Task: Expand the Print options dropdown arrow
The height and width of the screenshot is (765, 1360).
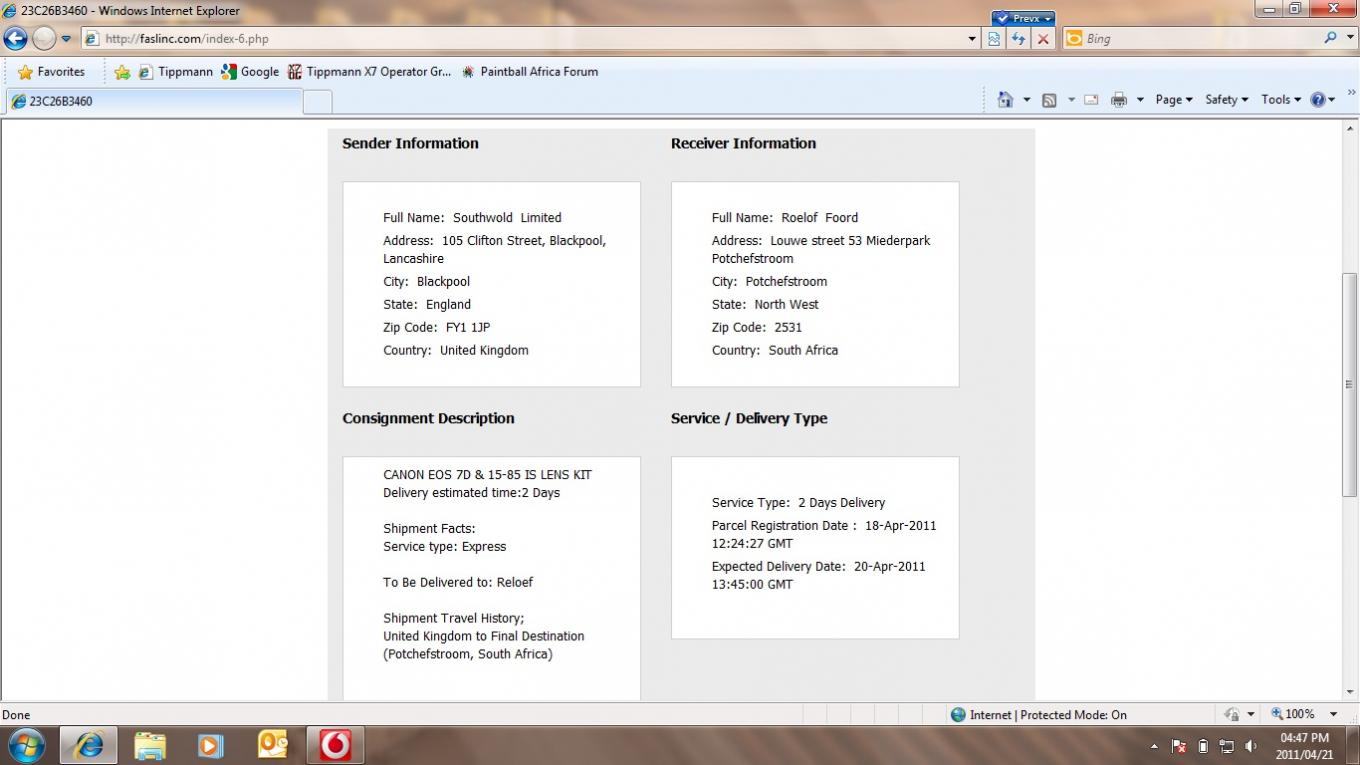Action: [x=1140, y=100]
